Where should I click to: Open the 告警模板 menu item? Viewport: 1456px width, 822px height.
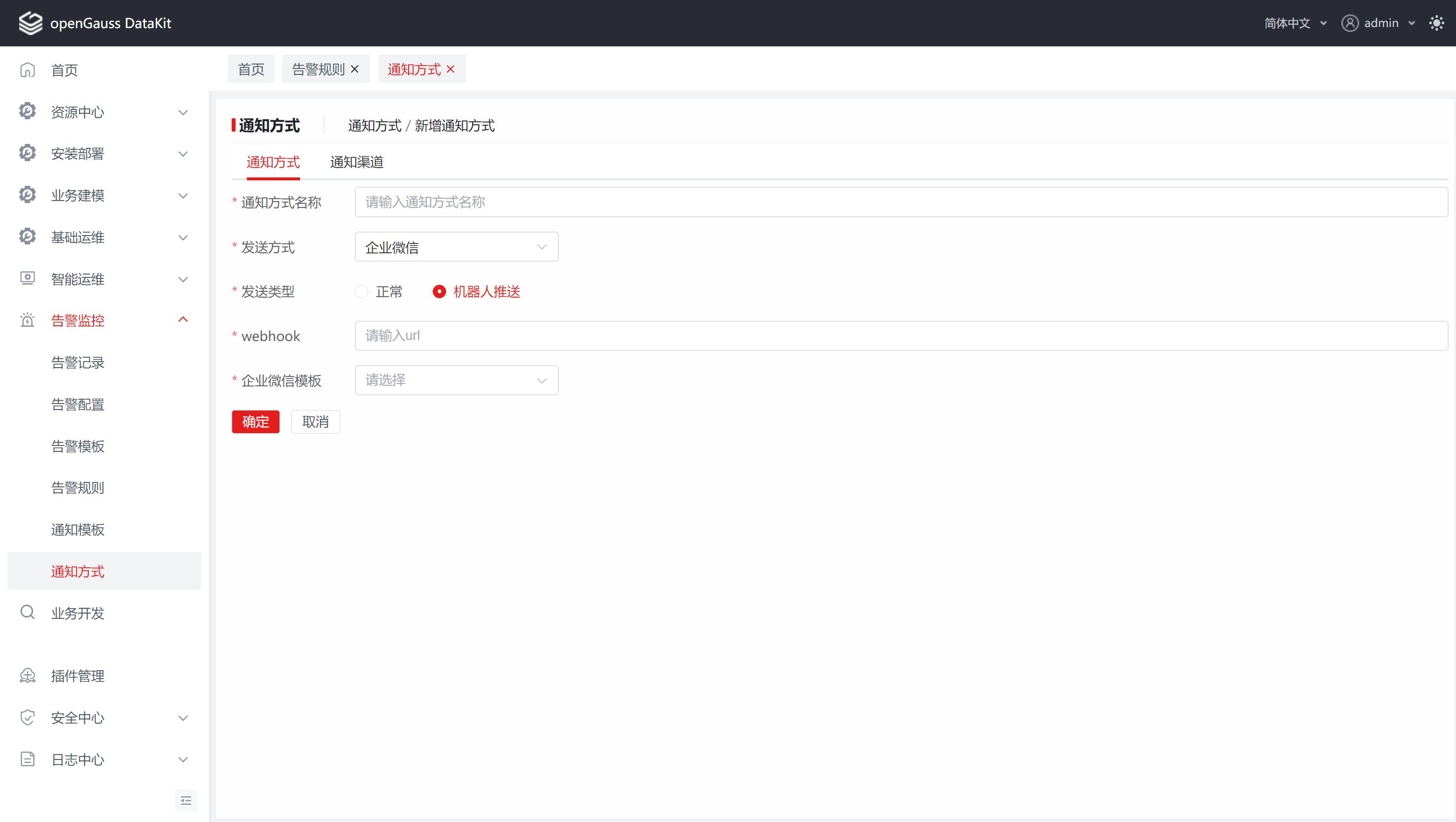78,446
